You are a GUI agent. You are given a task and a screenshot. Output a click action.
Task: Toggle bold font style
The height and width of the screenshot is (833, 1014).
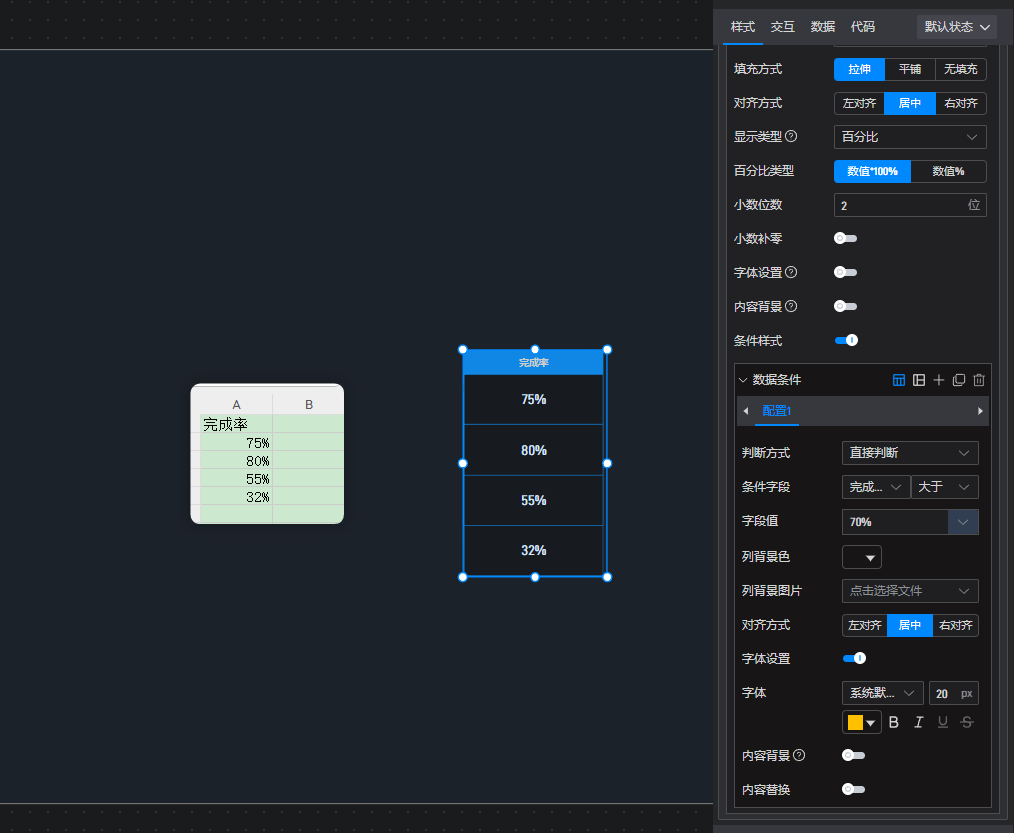pyautogui.click(x=894, y=722)
